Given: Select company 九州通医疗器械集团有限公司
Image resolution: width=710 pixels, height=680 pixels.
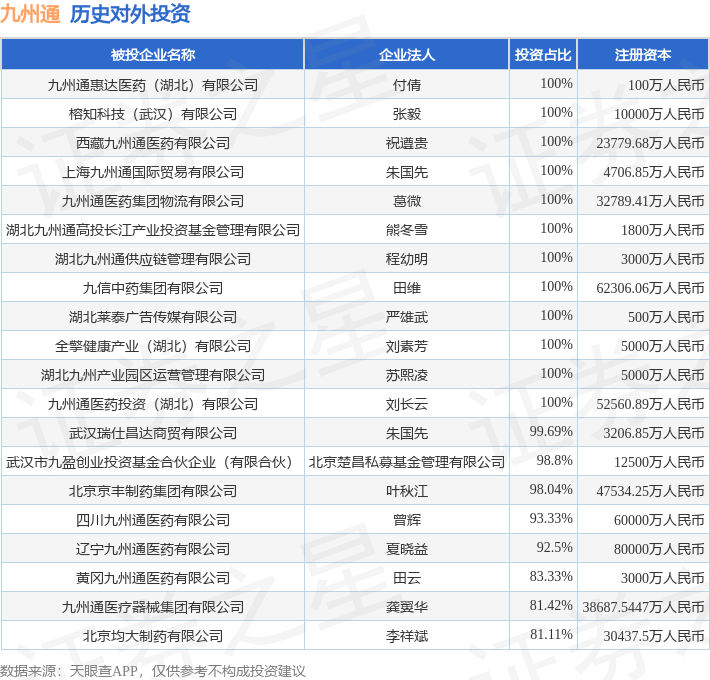Looking at the screenshot, I should (153, 606).
